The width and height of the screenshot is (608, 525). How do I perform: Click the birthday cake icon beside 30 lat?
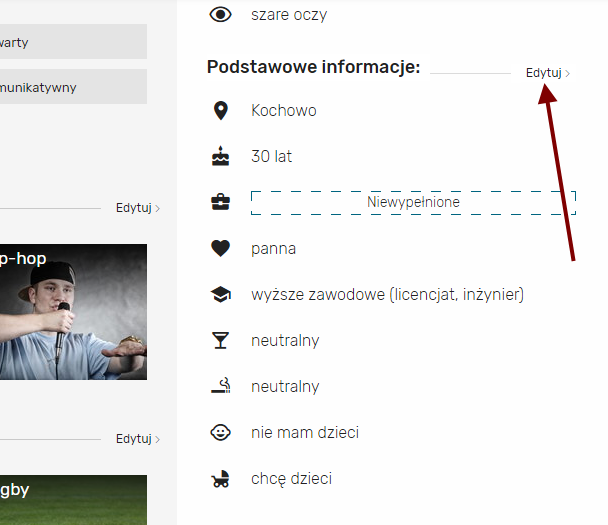point(220,156)
